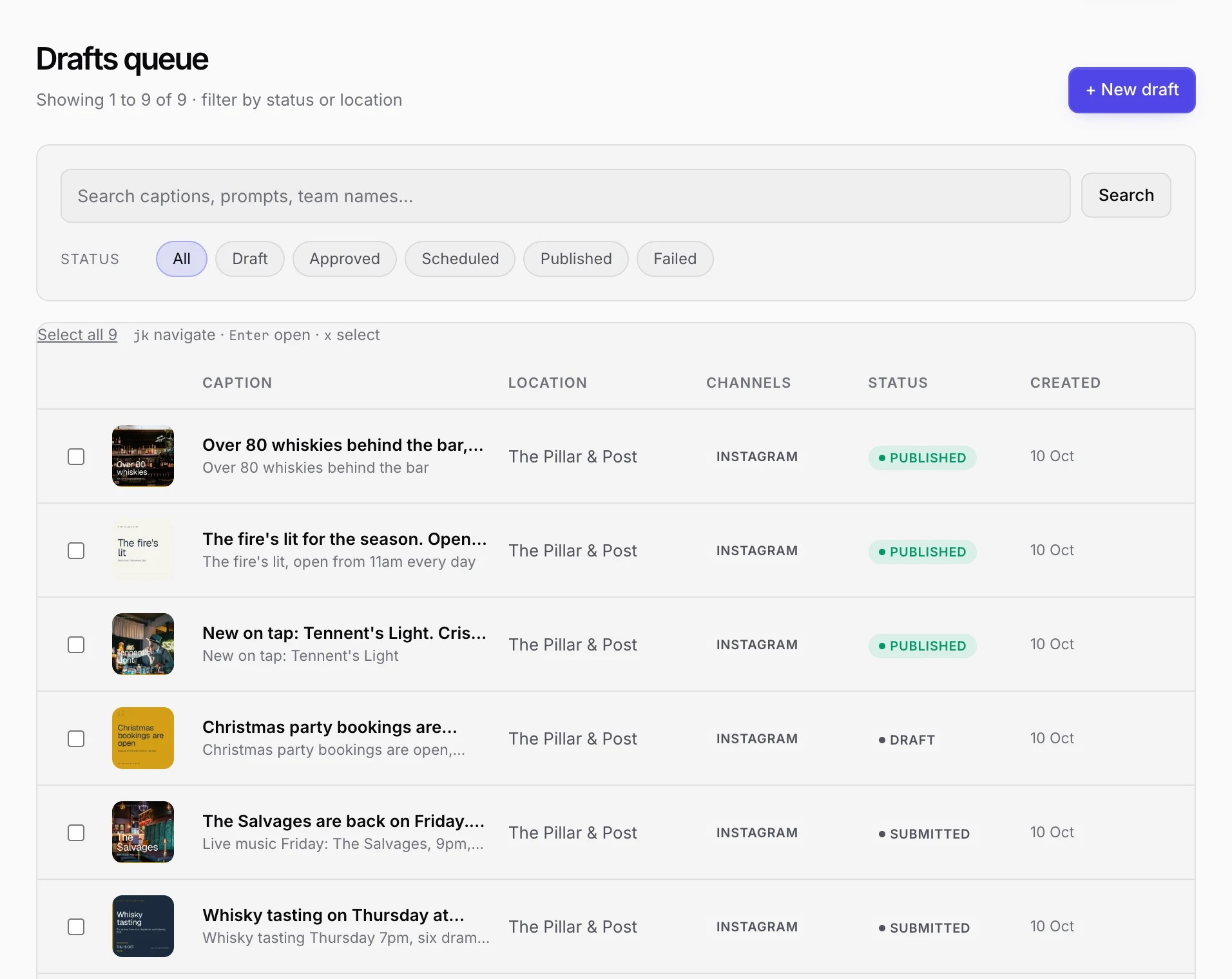Open the fire's lit for the season caption
Screen dimensions: 1232x979
[x=345, y=539]
